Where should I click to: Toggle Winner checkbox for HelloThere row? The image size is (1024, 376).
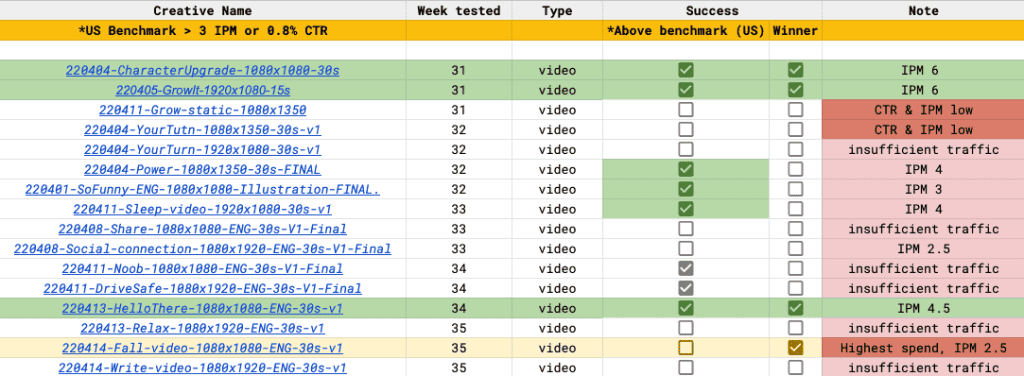click(795, 308)
